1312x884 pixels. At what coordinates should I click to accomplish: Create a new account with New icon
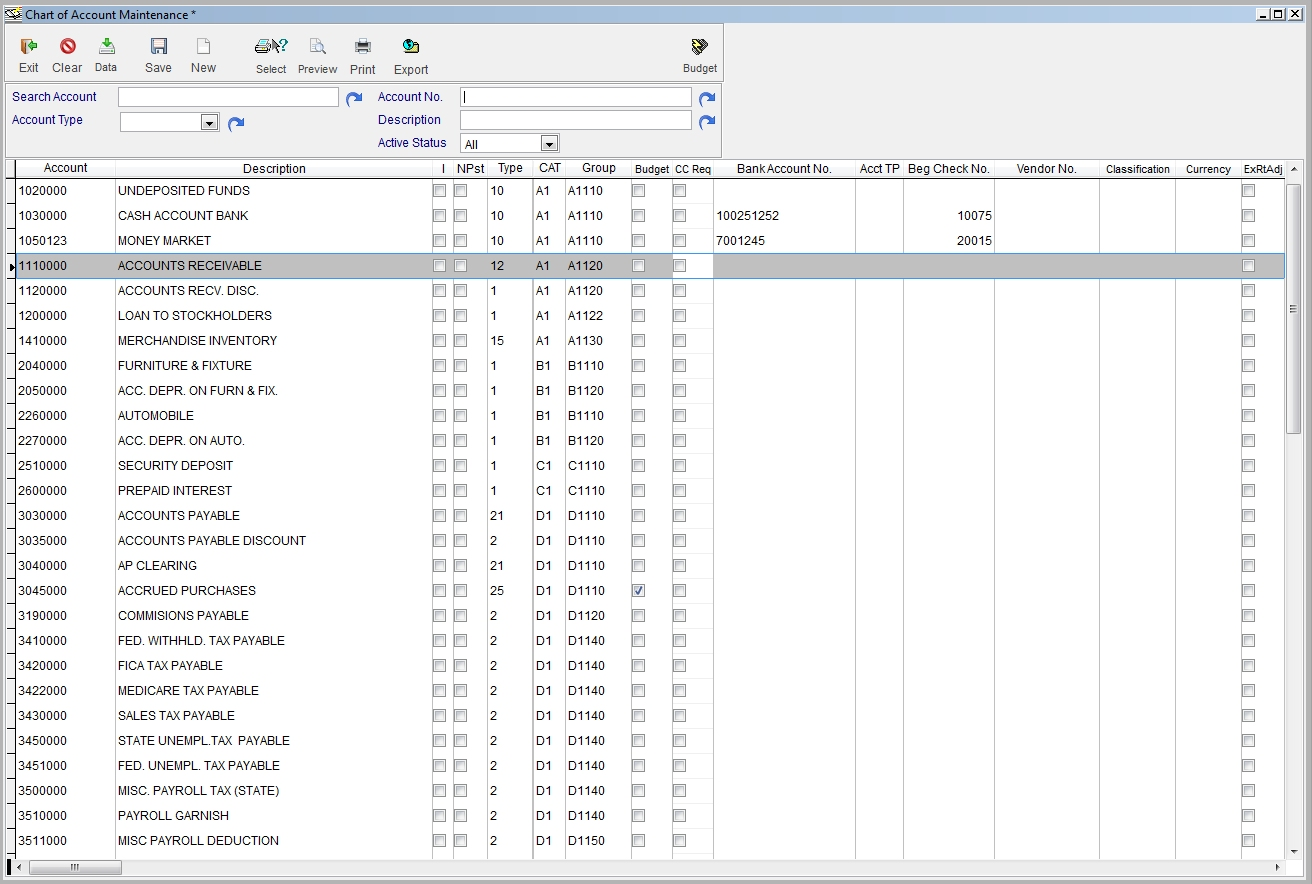[203, 47]
